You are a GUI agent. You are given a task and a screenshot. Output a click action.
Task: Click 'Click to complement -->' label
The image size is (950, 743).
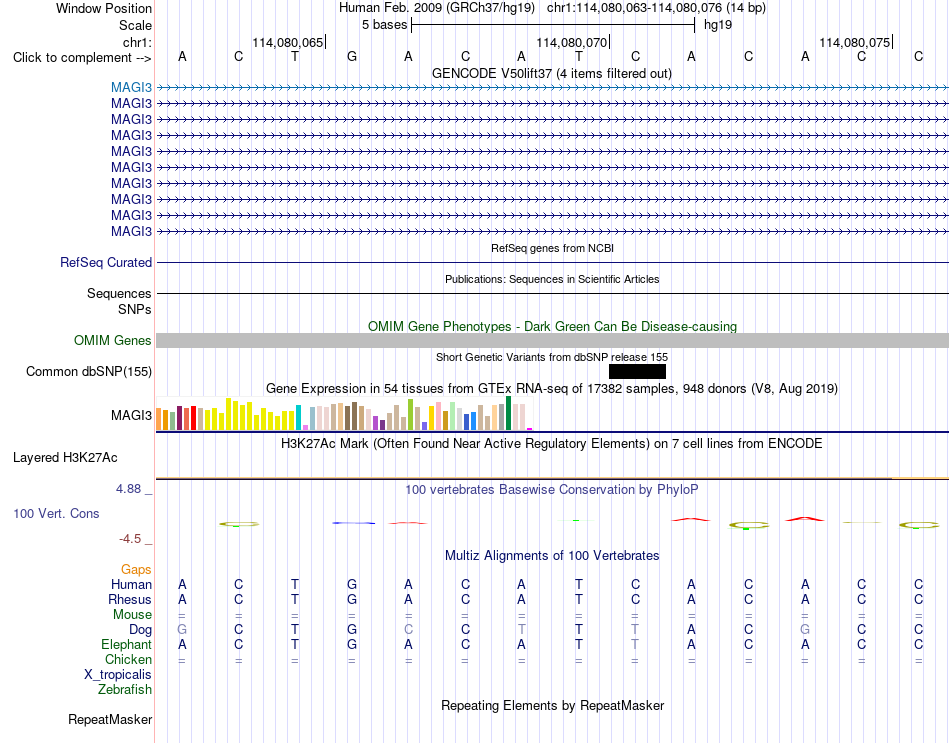(82, 58)
